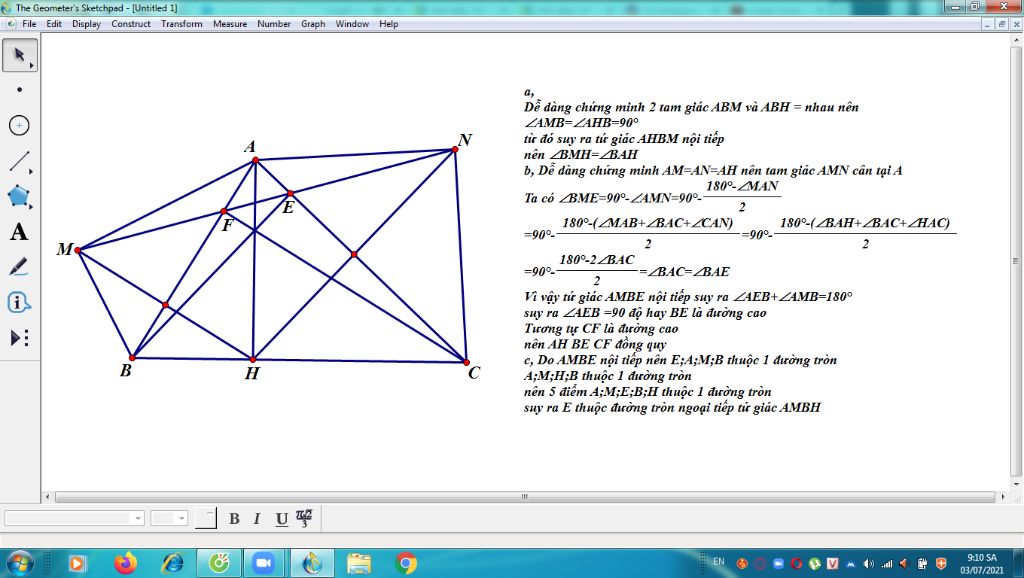
Task: Open Firefox from the taskbar
Action: tap(125, 563)
